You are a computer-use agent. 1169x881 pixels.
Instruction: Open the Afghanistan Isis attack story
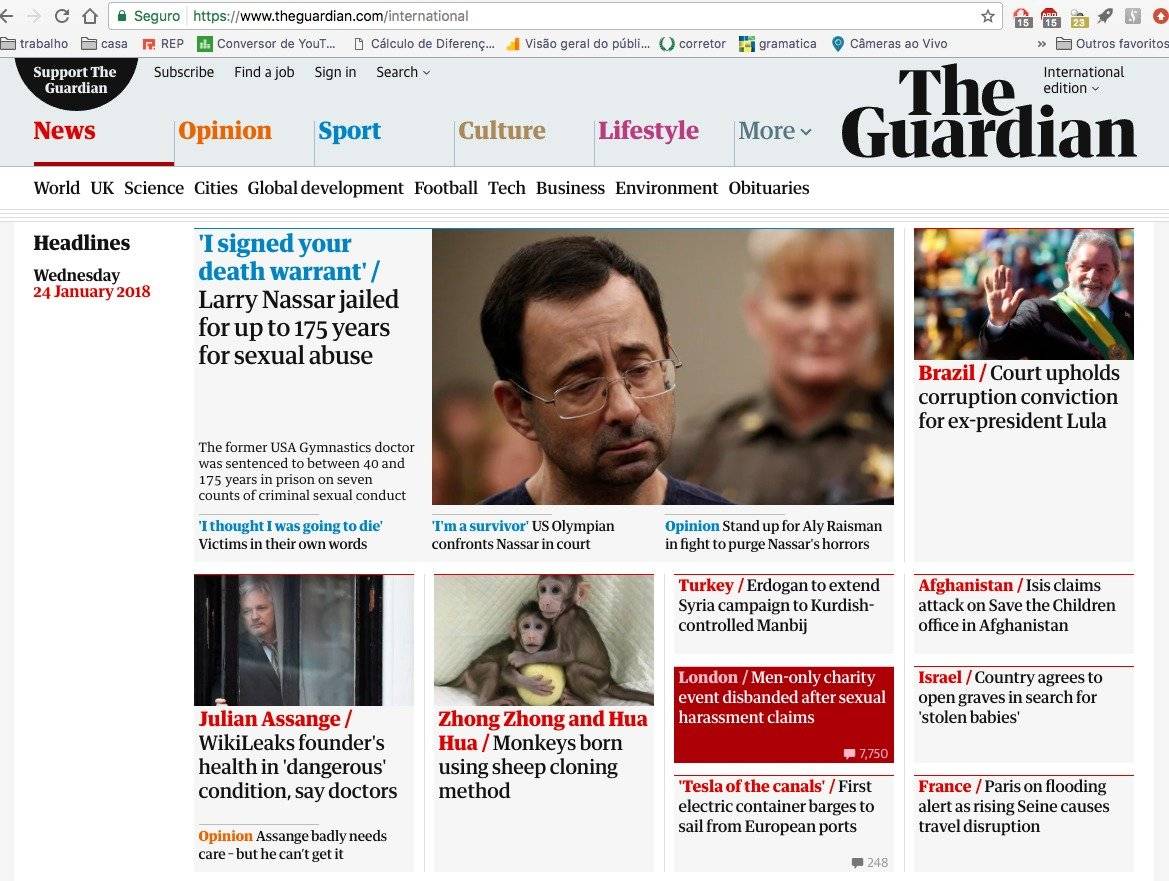point(1017,605)
